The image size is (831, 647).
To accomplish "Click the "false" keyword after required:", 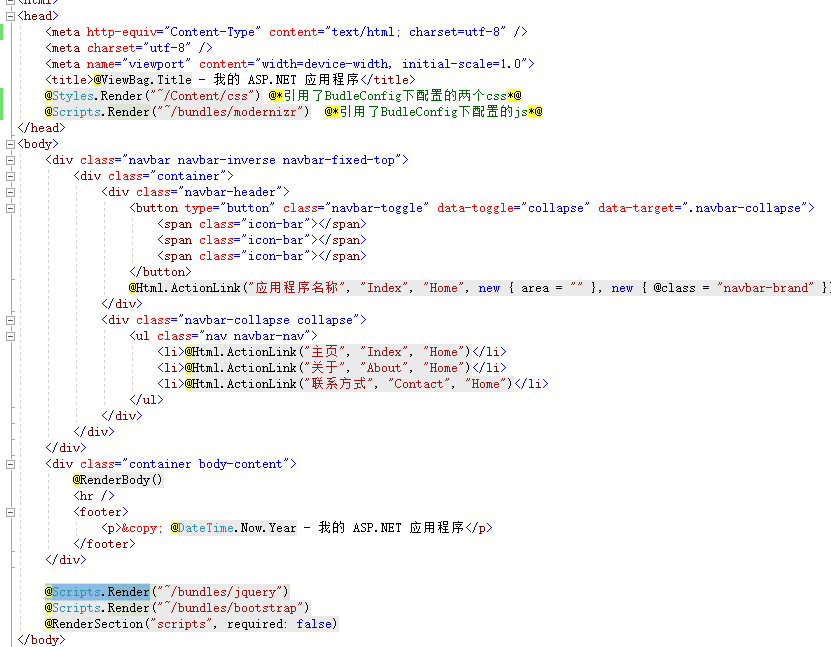I will (x=314, y=624).
